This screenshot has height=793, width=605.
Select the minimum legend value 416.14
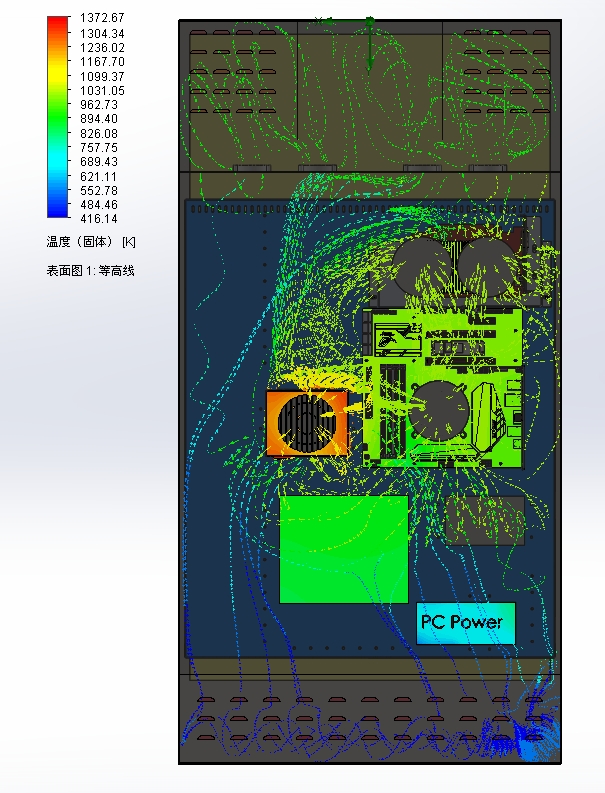[99, 219]
